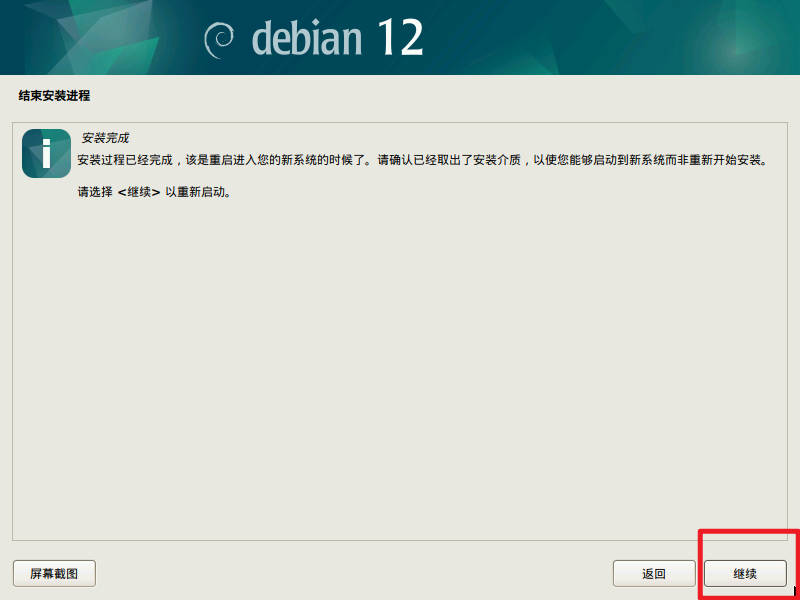This screenshot has height=600, width=800.
Task: Click the sentence starting 安装过程已经完成
Action: pos(422,160)
